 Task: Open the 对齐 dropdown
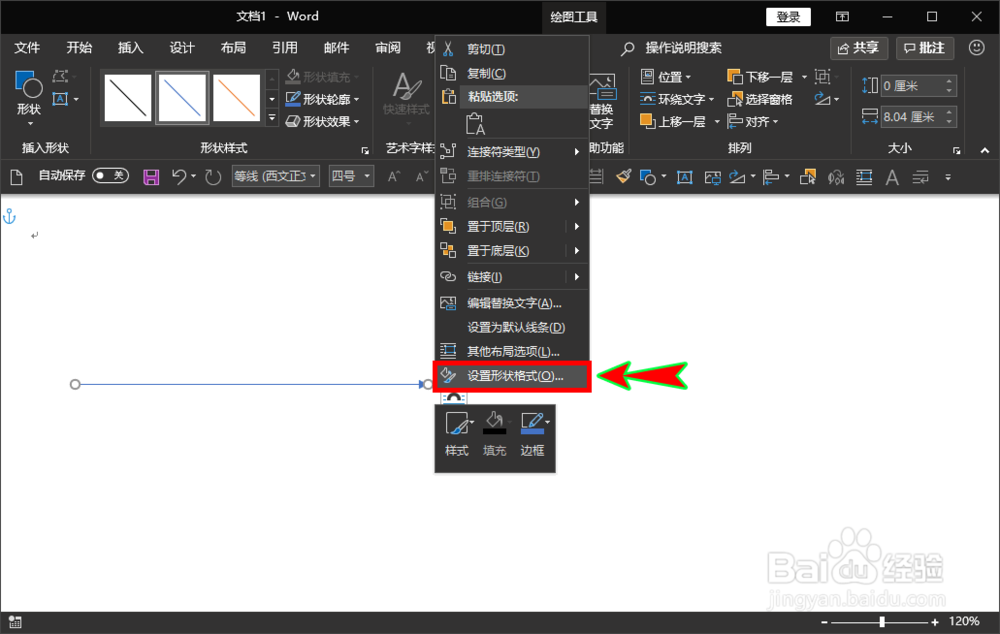click(x=753, y=121)
